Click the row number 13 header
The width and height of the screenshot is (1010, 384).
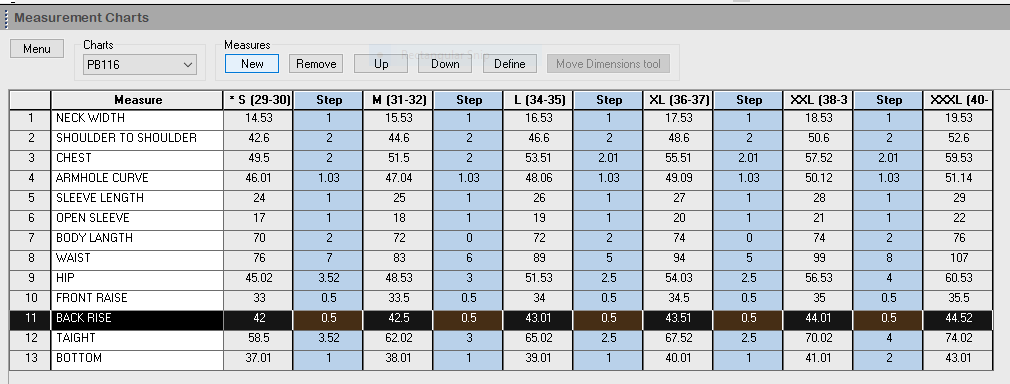point(30,358)
